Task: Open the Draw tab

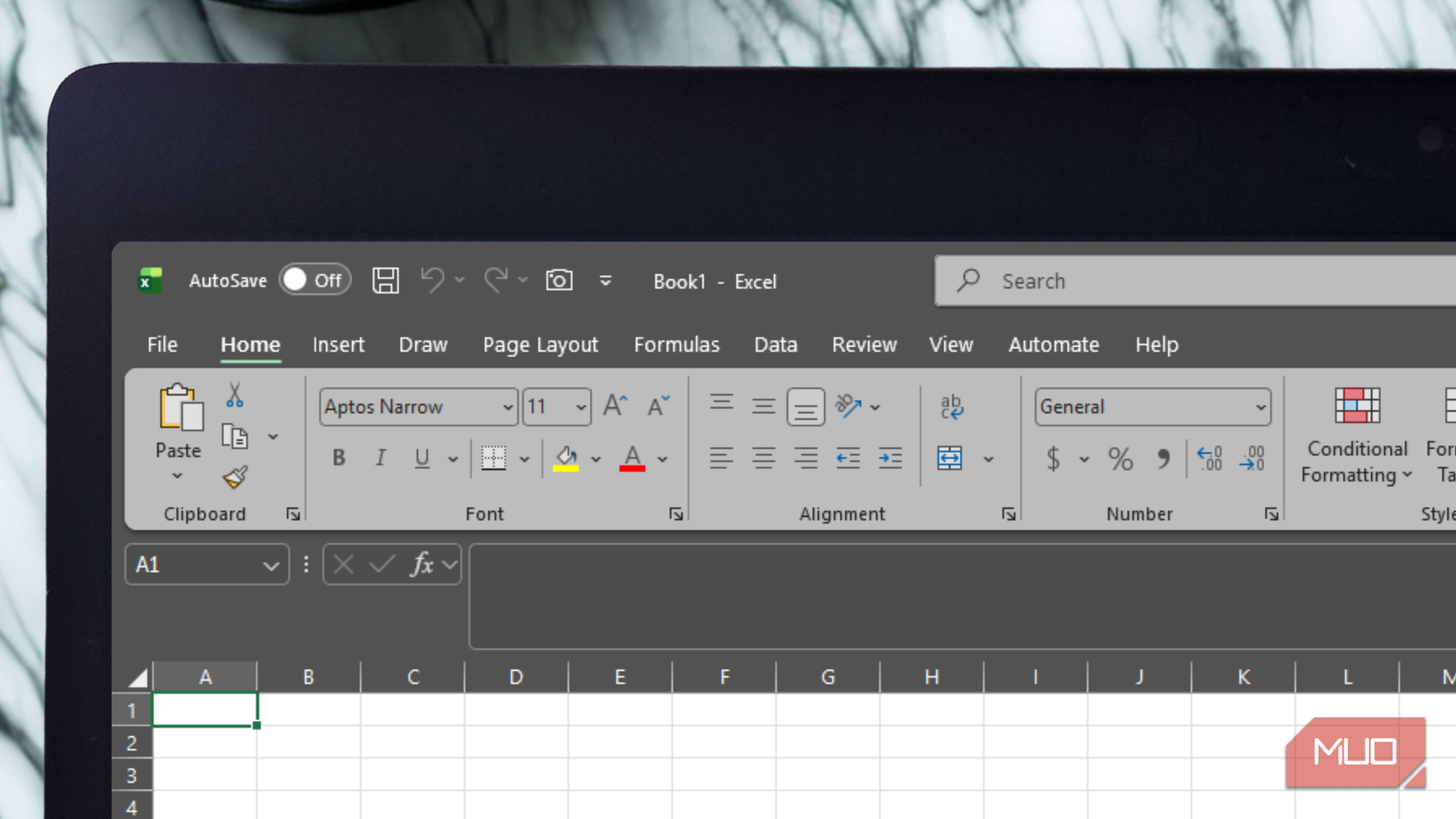Action: point(423,345)
